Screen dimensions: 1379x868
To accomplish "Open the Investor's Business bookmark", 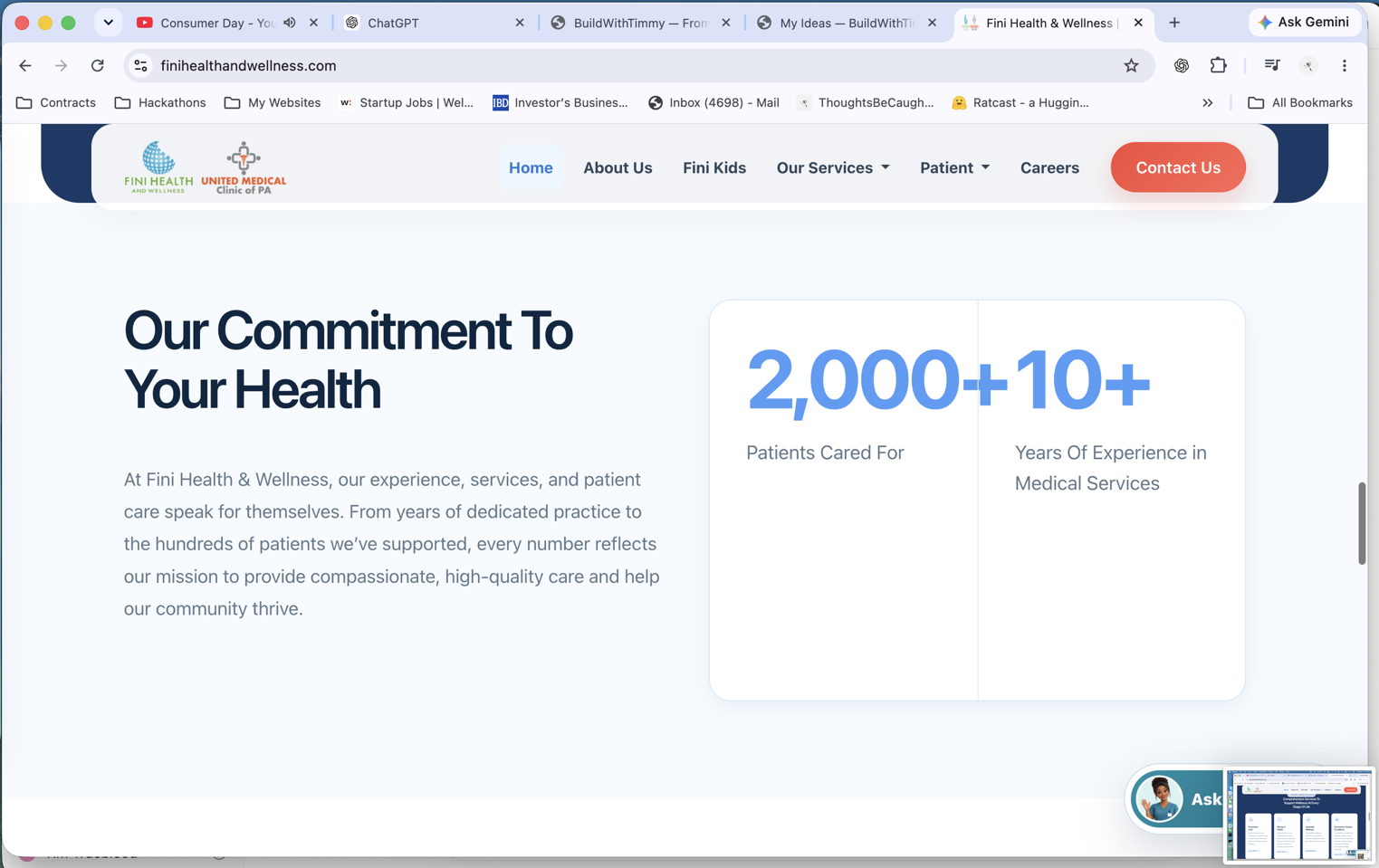I will click(560, 103).
